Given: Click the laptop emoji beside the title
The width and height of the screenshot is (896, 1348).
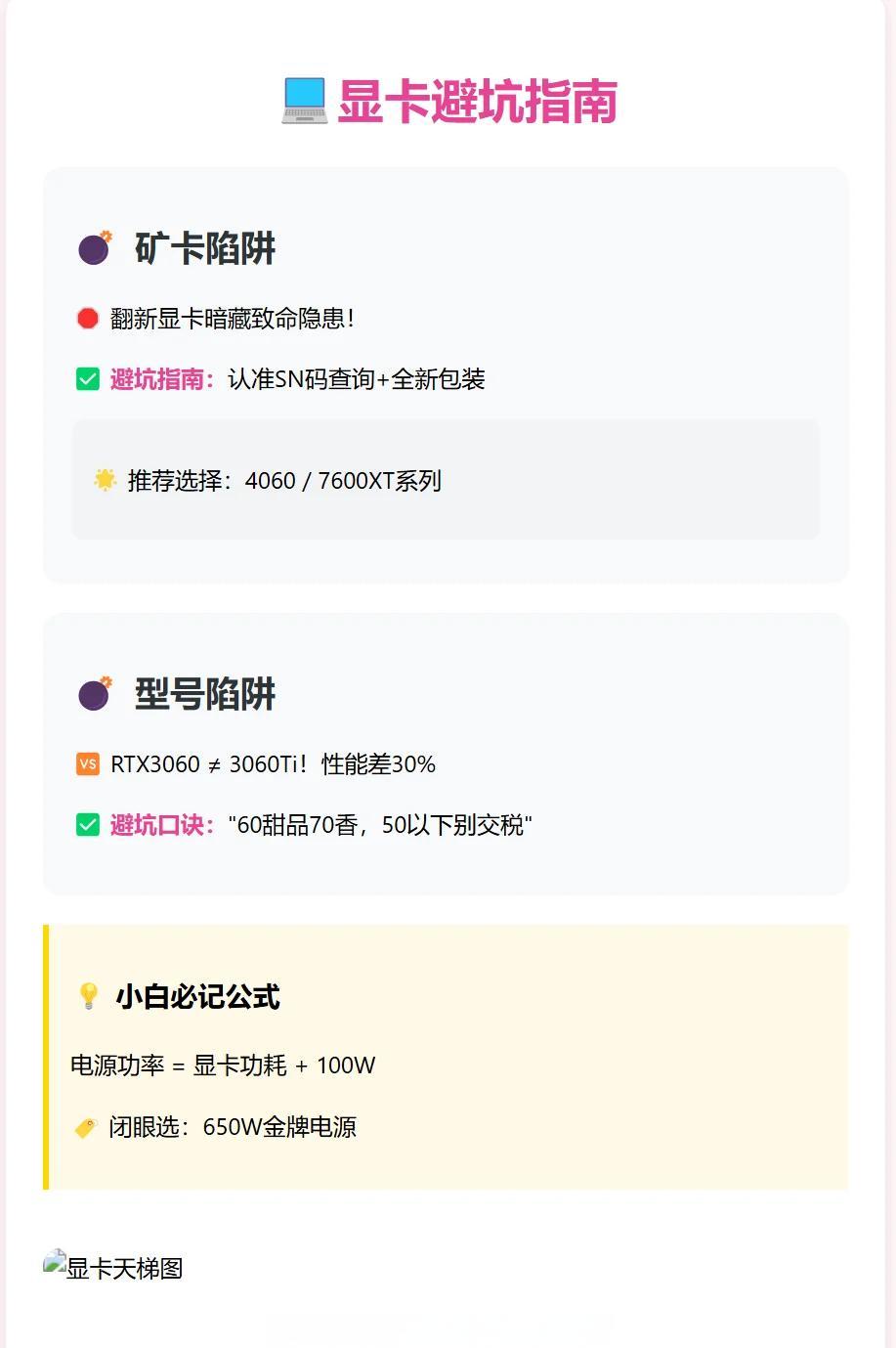Looking at the screenshot, I should pos(304,101).
